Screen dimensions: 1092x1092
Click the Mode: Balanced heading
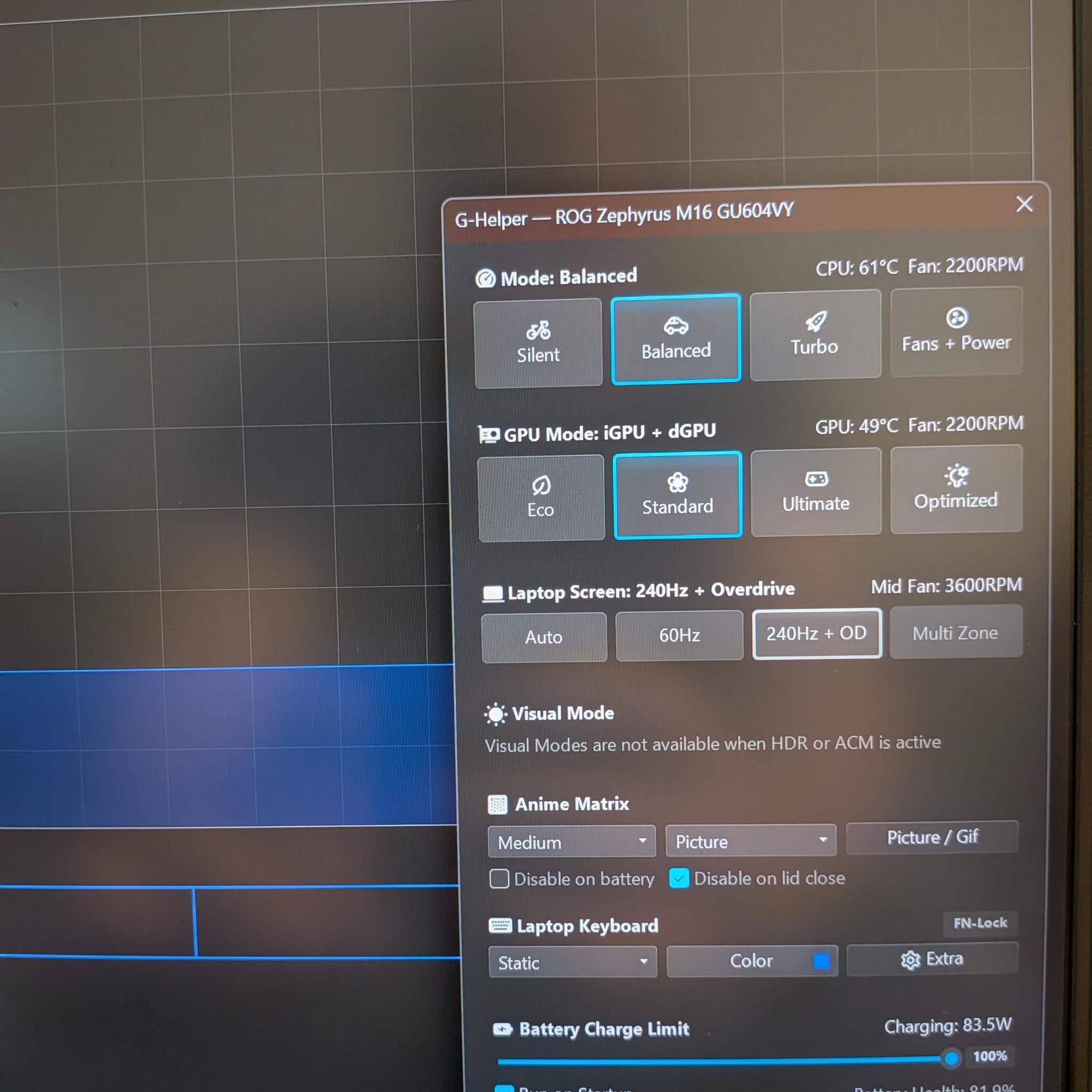tap(568, 277)
